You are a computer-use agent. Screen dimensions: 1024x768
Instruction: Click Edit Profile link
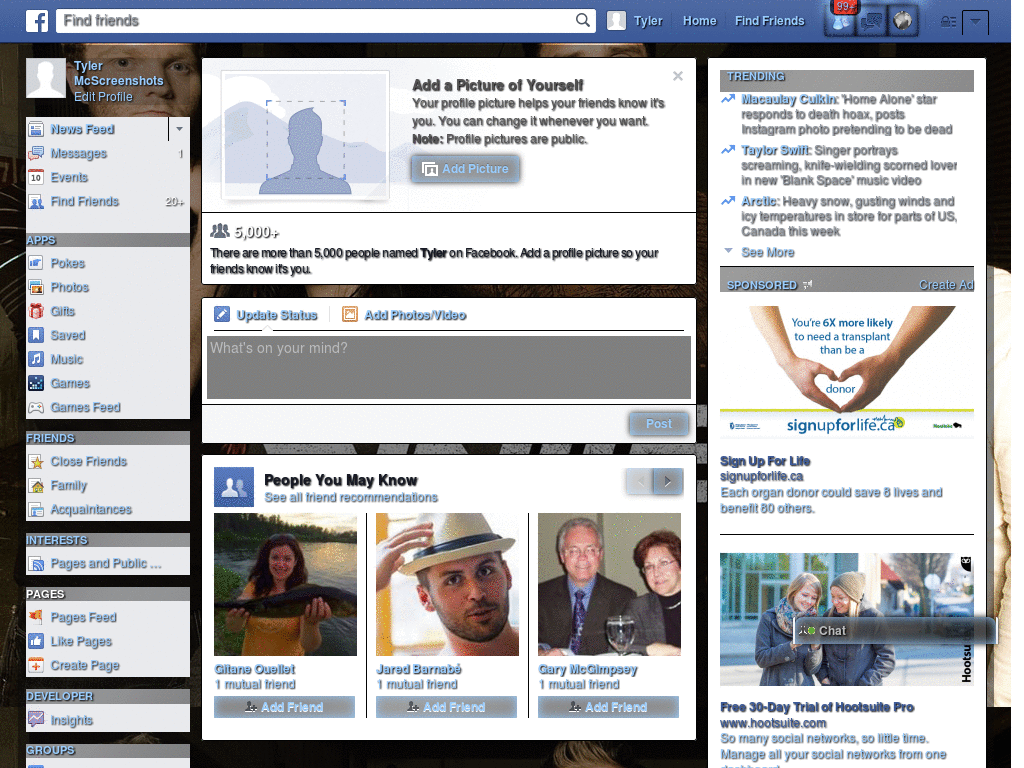pos(103,97)
